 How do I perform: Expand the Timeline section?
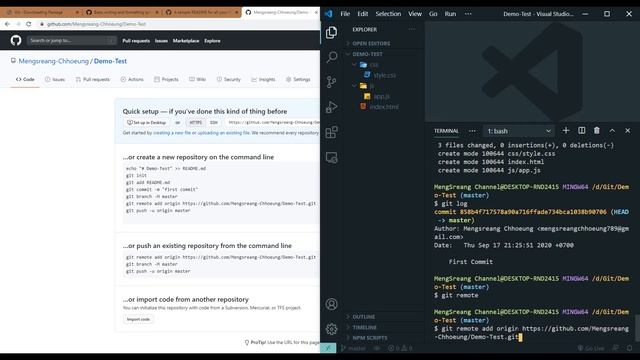tap(364, 327)
